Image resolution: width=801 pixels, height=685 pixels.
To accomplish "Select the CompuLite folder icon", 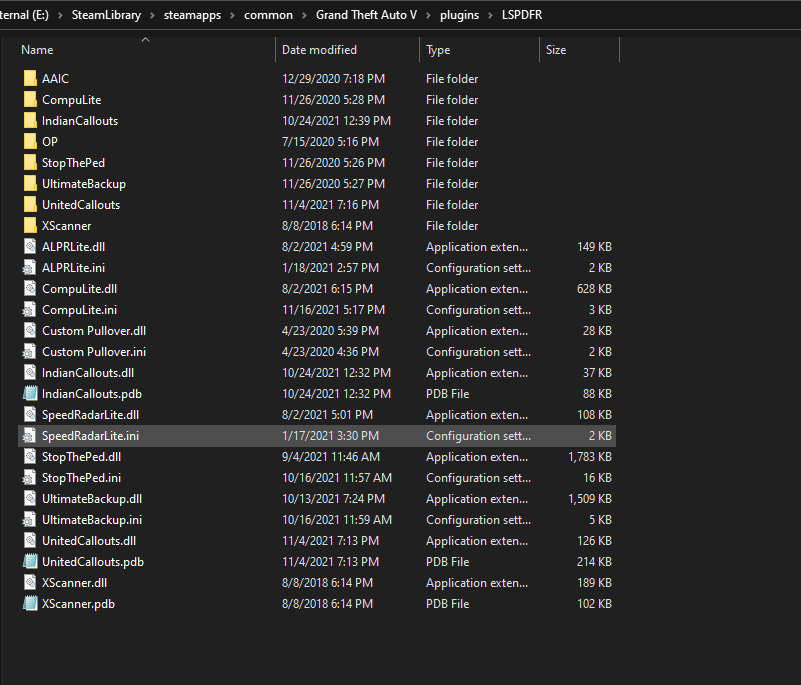I will point(30,100).
